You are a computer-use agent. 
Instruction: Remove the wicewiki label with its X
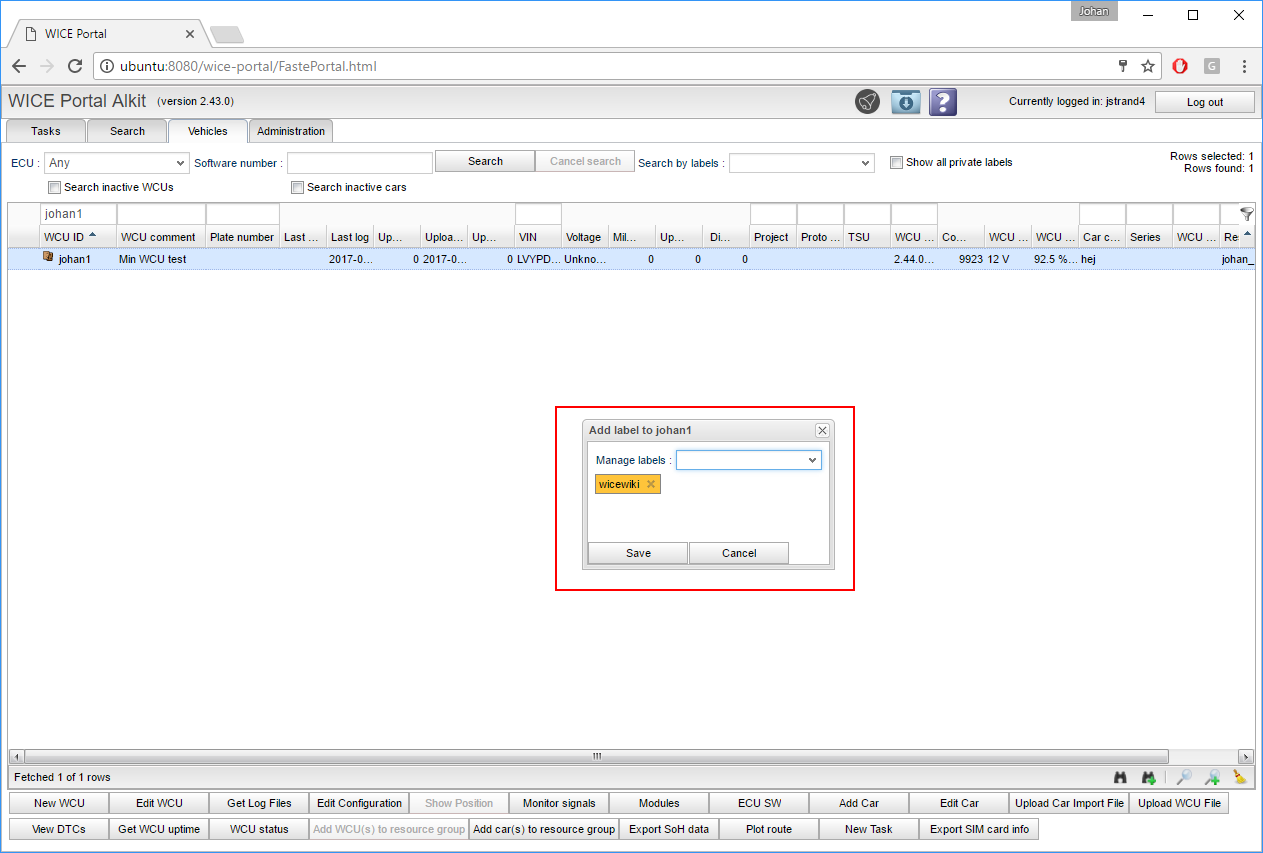coord(651,484)
